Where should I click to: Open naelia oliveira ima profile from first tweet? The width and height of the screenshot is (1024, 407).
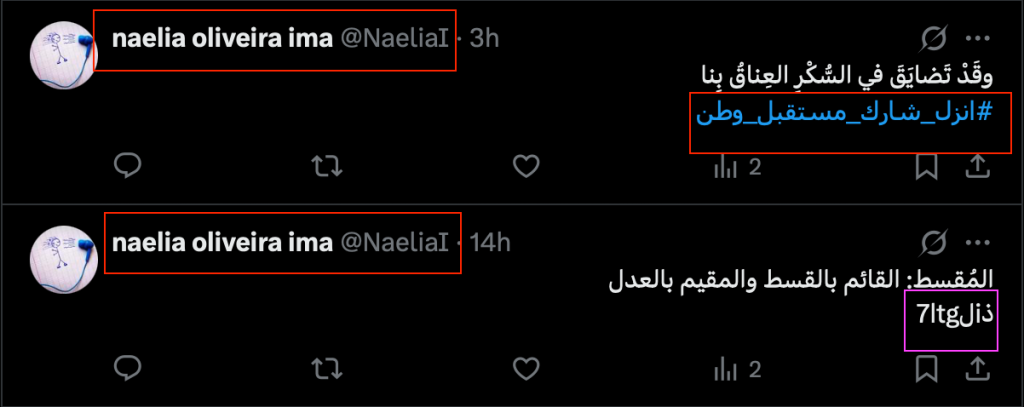(223, 39)
